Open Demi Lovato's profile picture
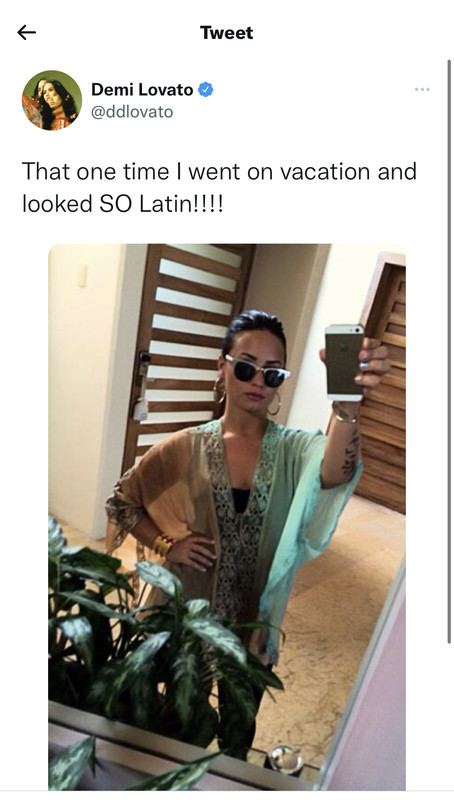 52,101
